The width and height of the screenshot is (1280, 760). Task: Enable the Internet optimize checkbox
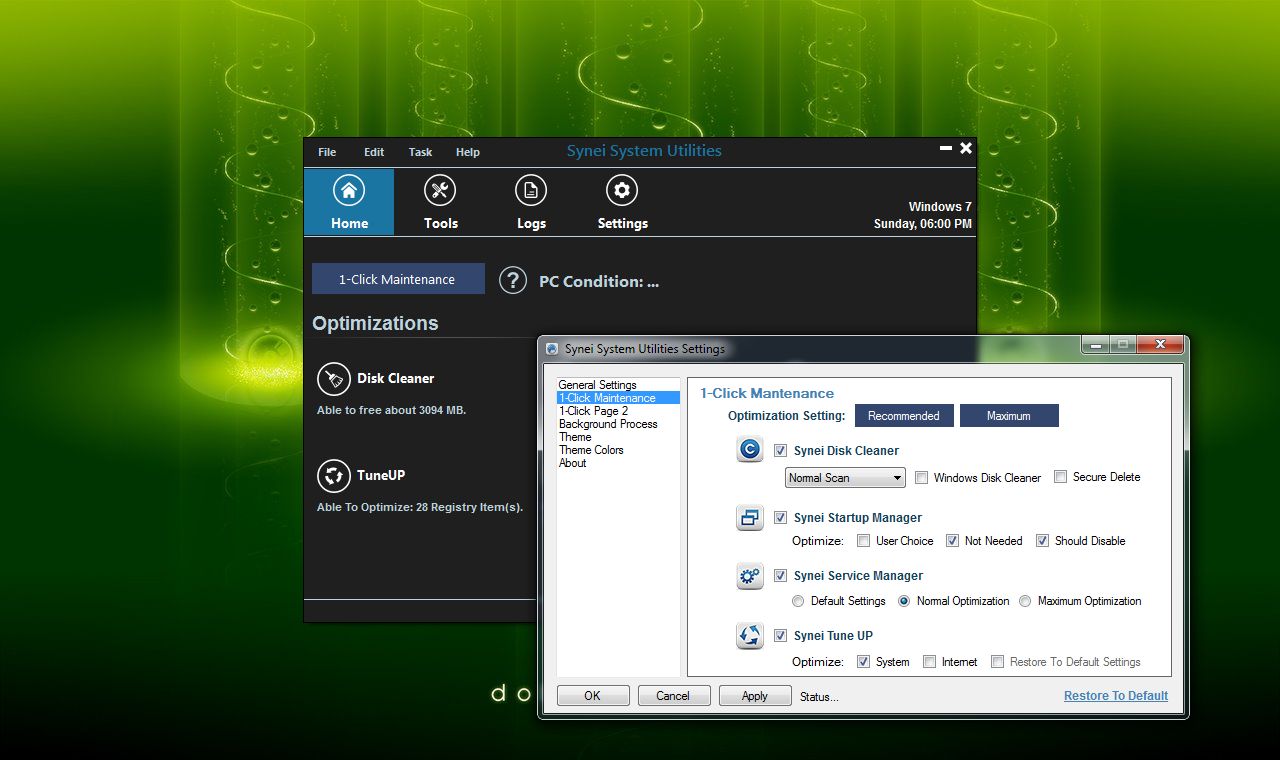click(930, 662)
